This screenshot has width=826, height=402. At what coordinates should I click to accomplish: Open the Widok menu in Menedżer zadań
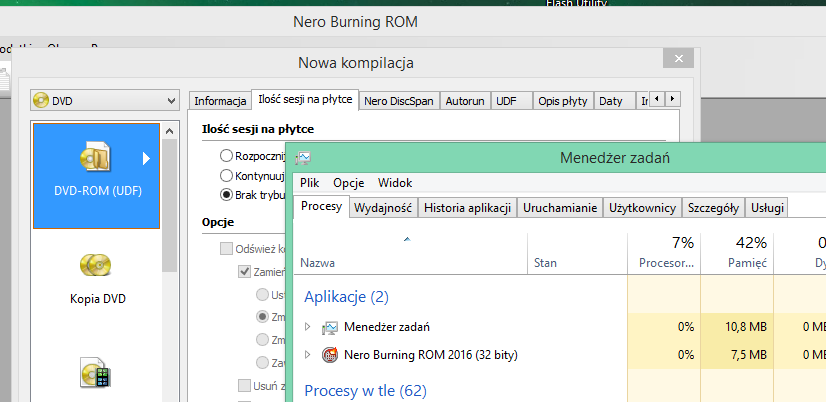[x=395, y=183]
